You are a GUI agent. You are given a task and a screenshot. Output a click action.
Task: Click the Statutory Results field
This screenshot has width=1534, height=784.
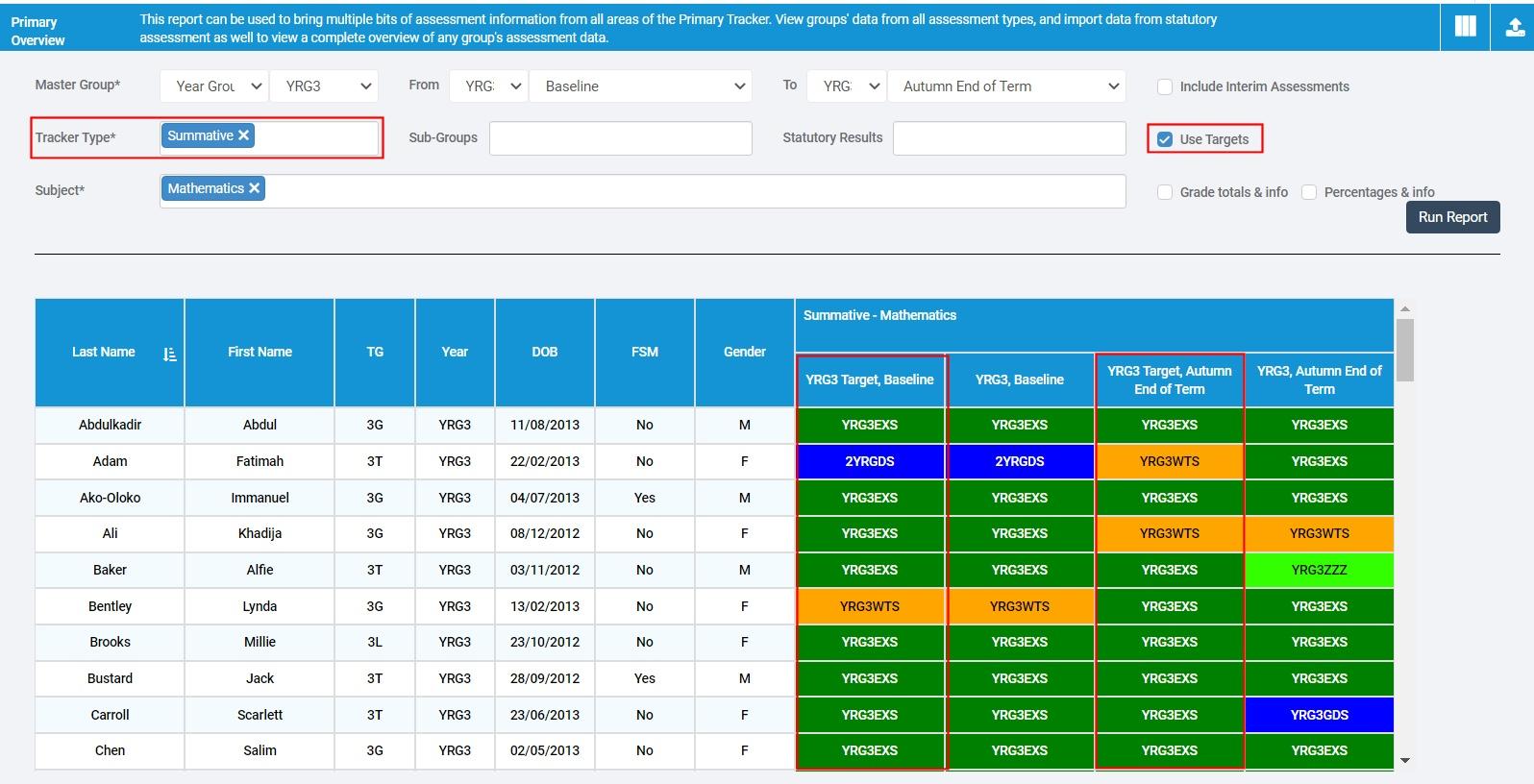pos(1008,138)
